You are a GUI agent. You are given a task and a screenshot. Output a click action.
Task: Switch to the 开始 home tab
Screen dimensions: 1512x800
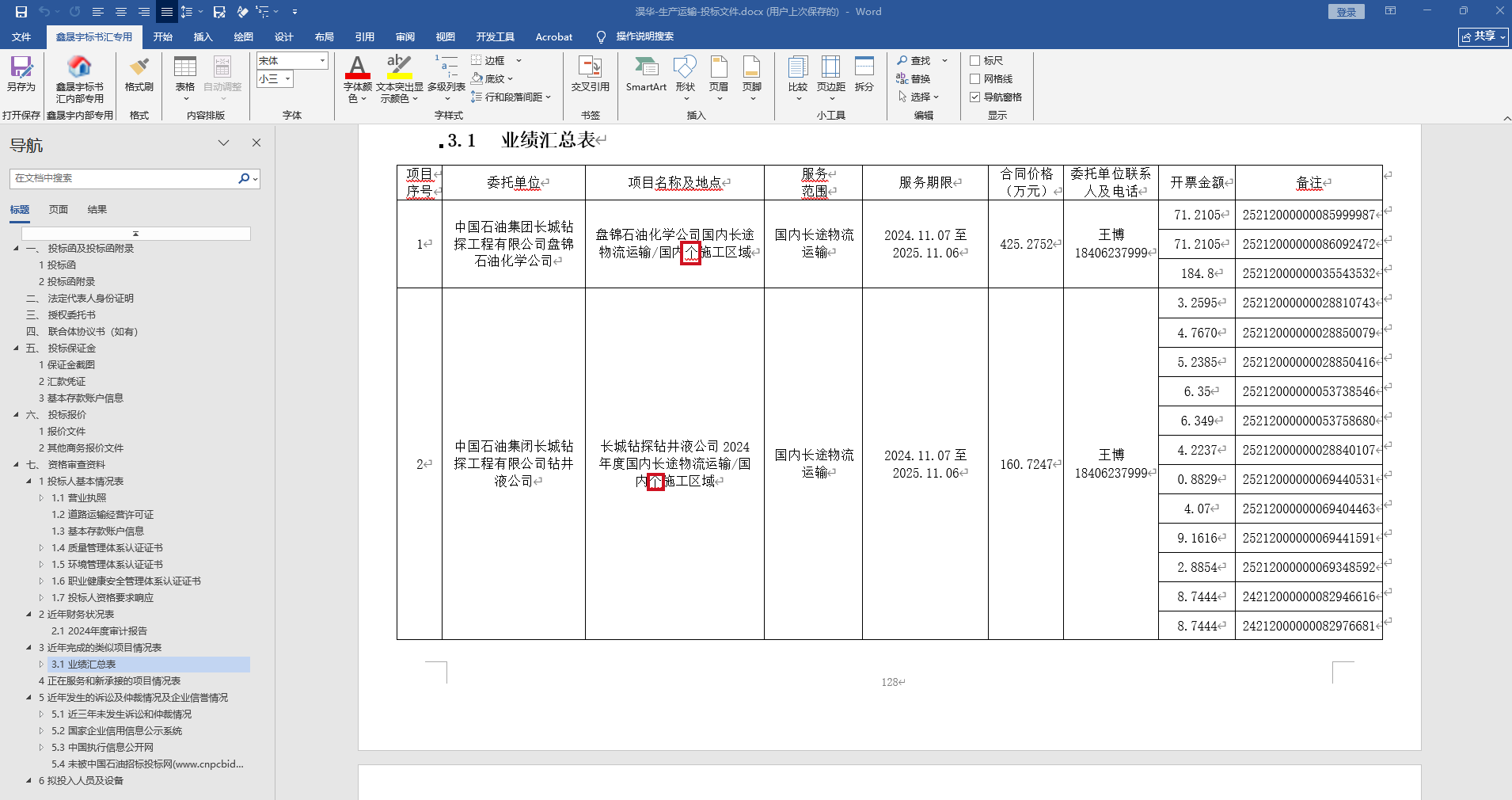(163, 36)
